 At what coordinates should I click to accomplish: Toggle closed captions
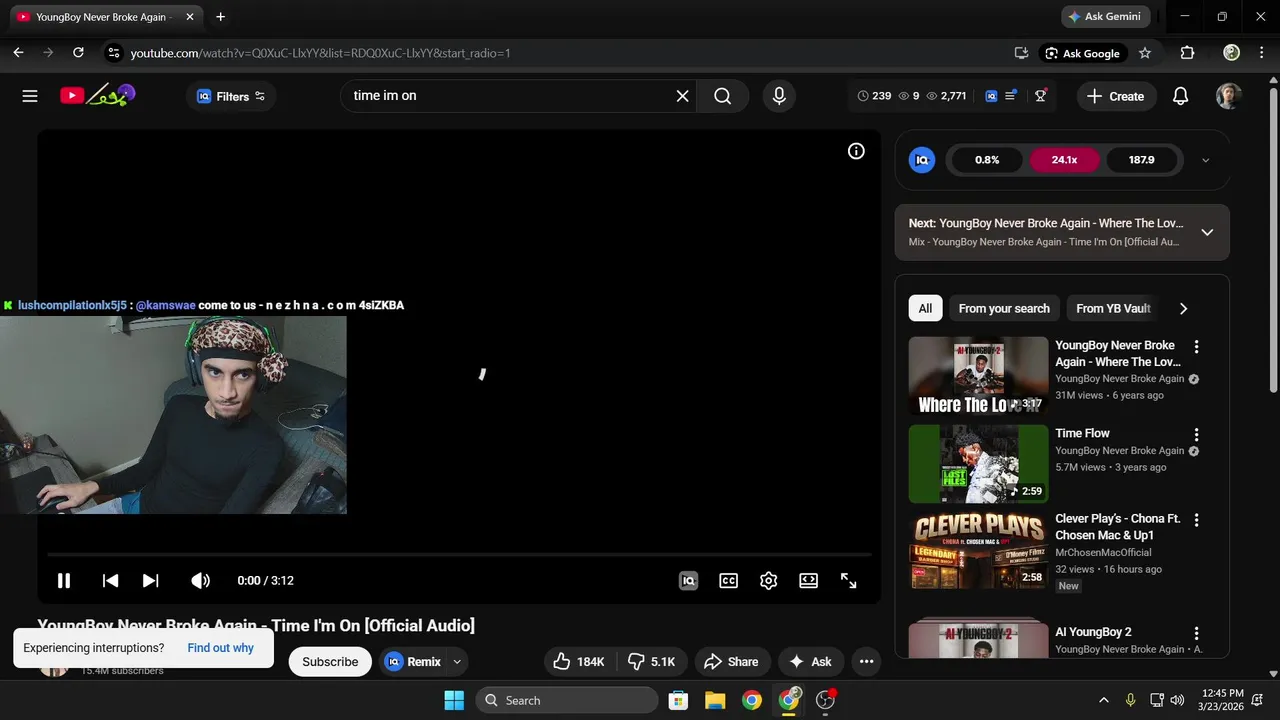click(x=728, y=580)
